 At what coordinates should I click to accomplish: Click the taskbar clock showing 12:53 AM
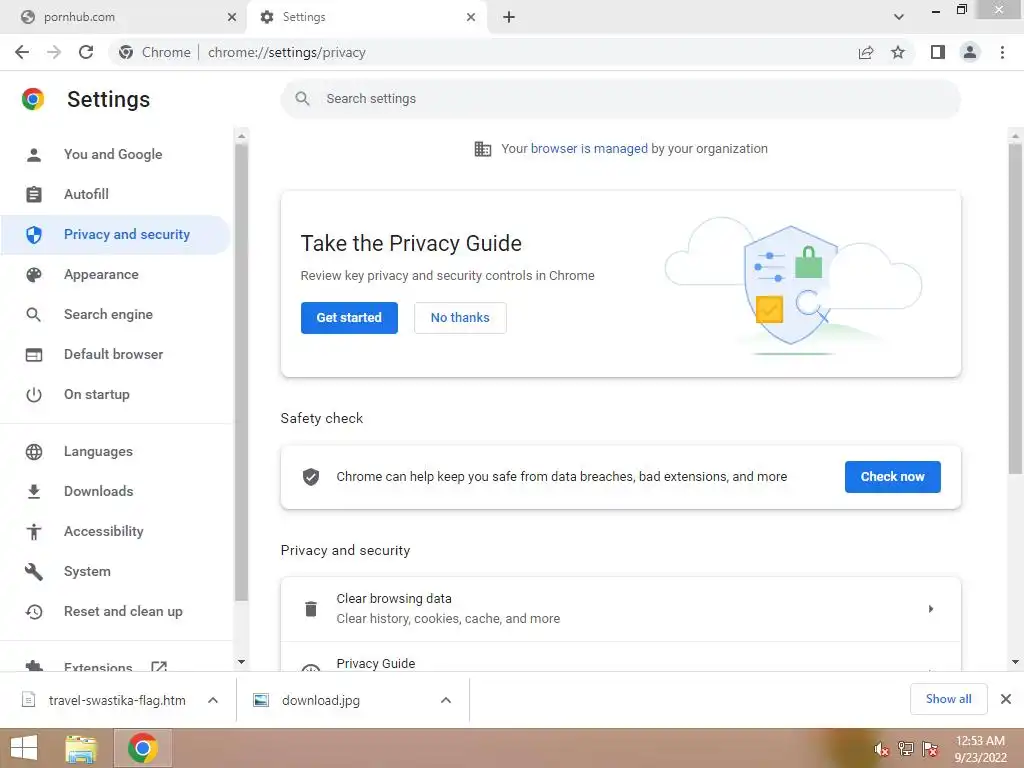click(980, 749)
